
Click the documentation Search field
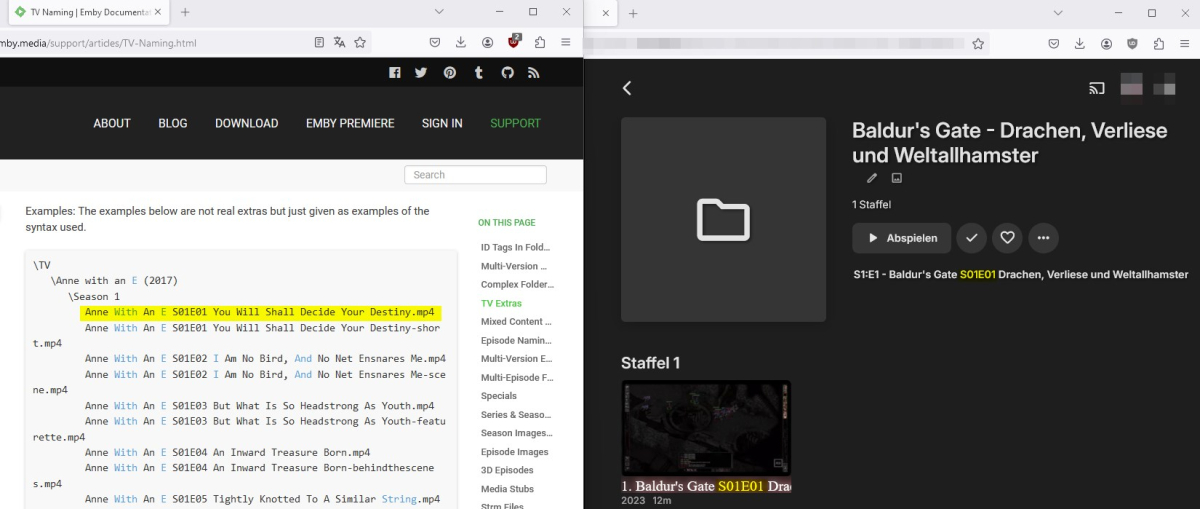pyautogui.click(x=475, y=175)
